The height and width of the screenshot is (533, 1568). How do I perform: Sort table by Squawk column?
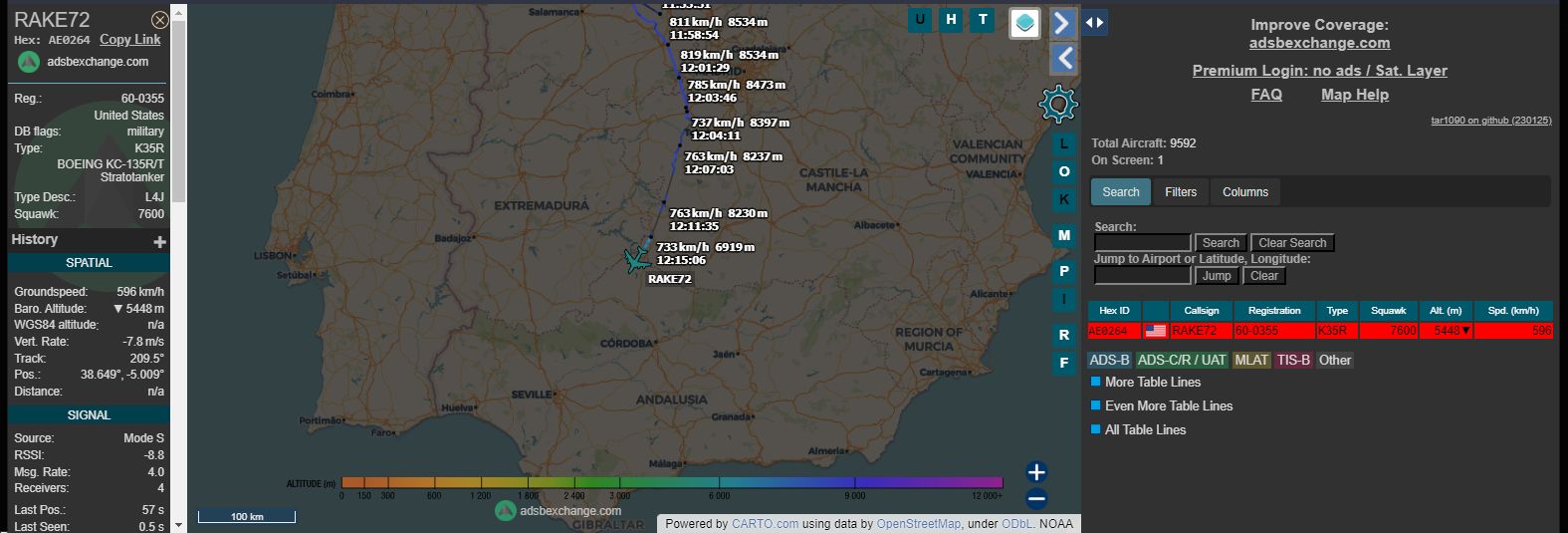click(x=1389, y=311)
